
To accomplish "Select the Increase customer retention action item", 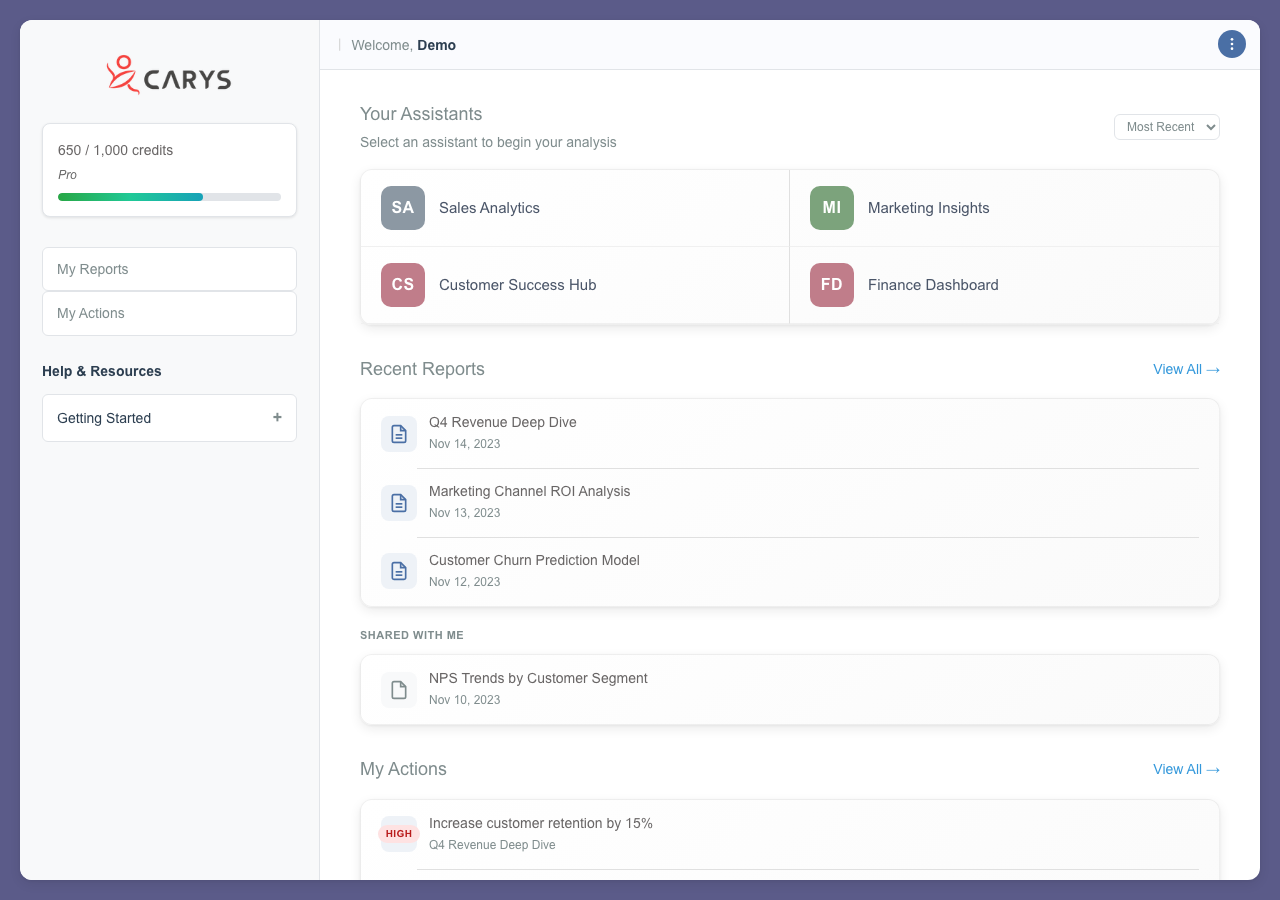I will coord(540,823).
